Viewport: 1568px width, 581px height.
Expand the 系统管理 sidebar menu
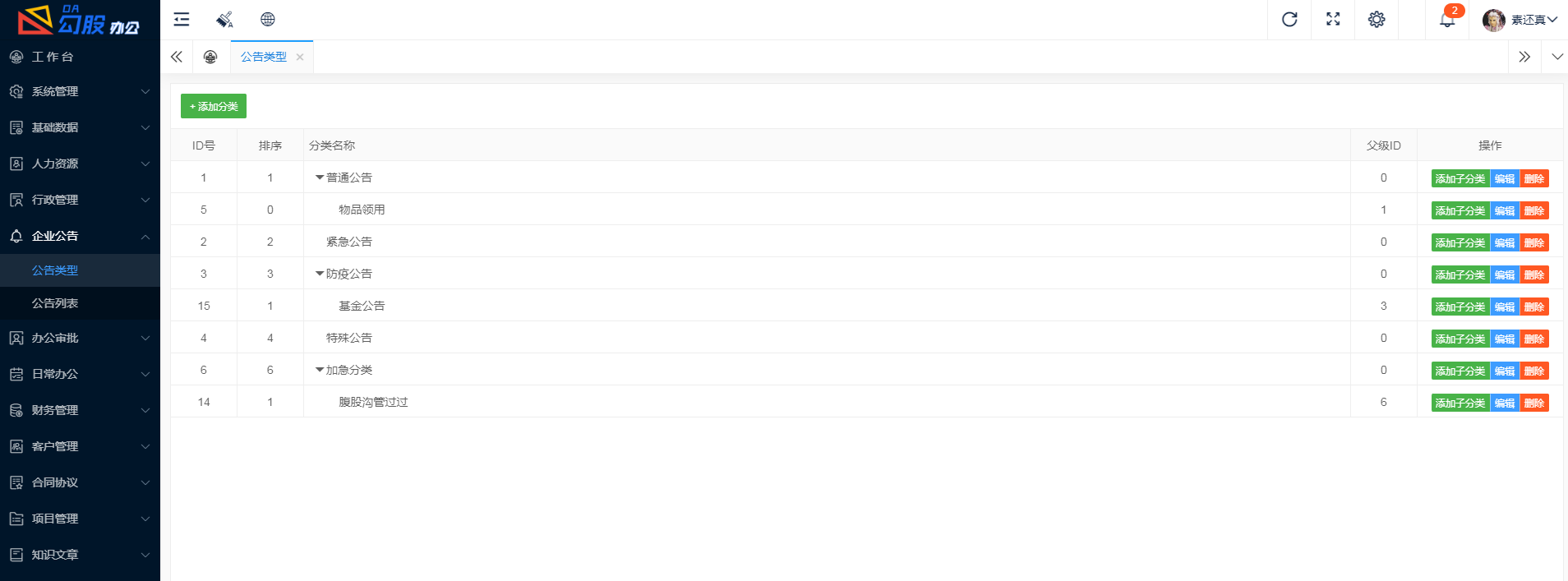pyautogui.click(x=80, y=91)
